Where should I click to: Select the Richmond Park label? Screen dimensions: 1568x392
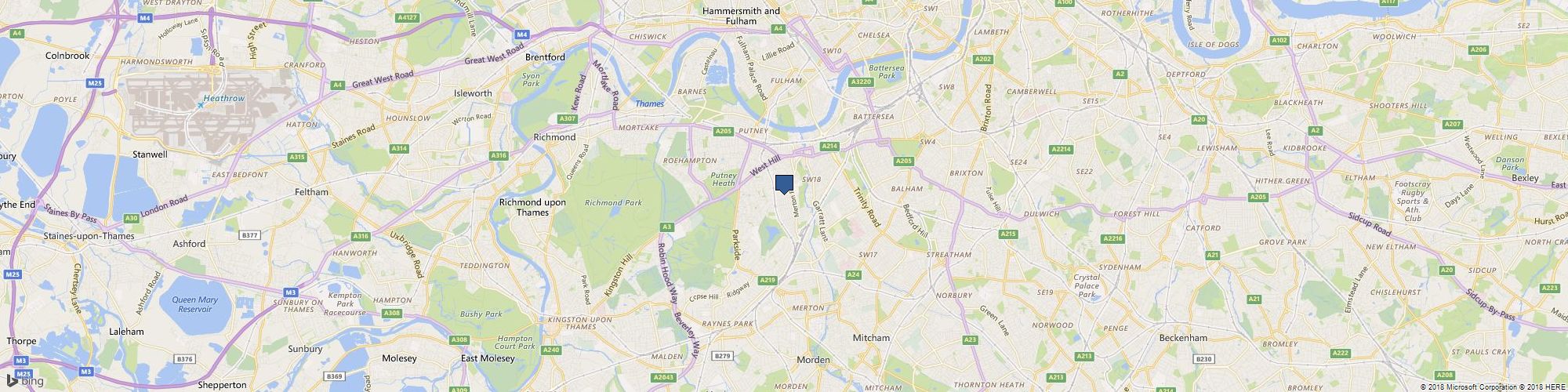613,203
